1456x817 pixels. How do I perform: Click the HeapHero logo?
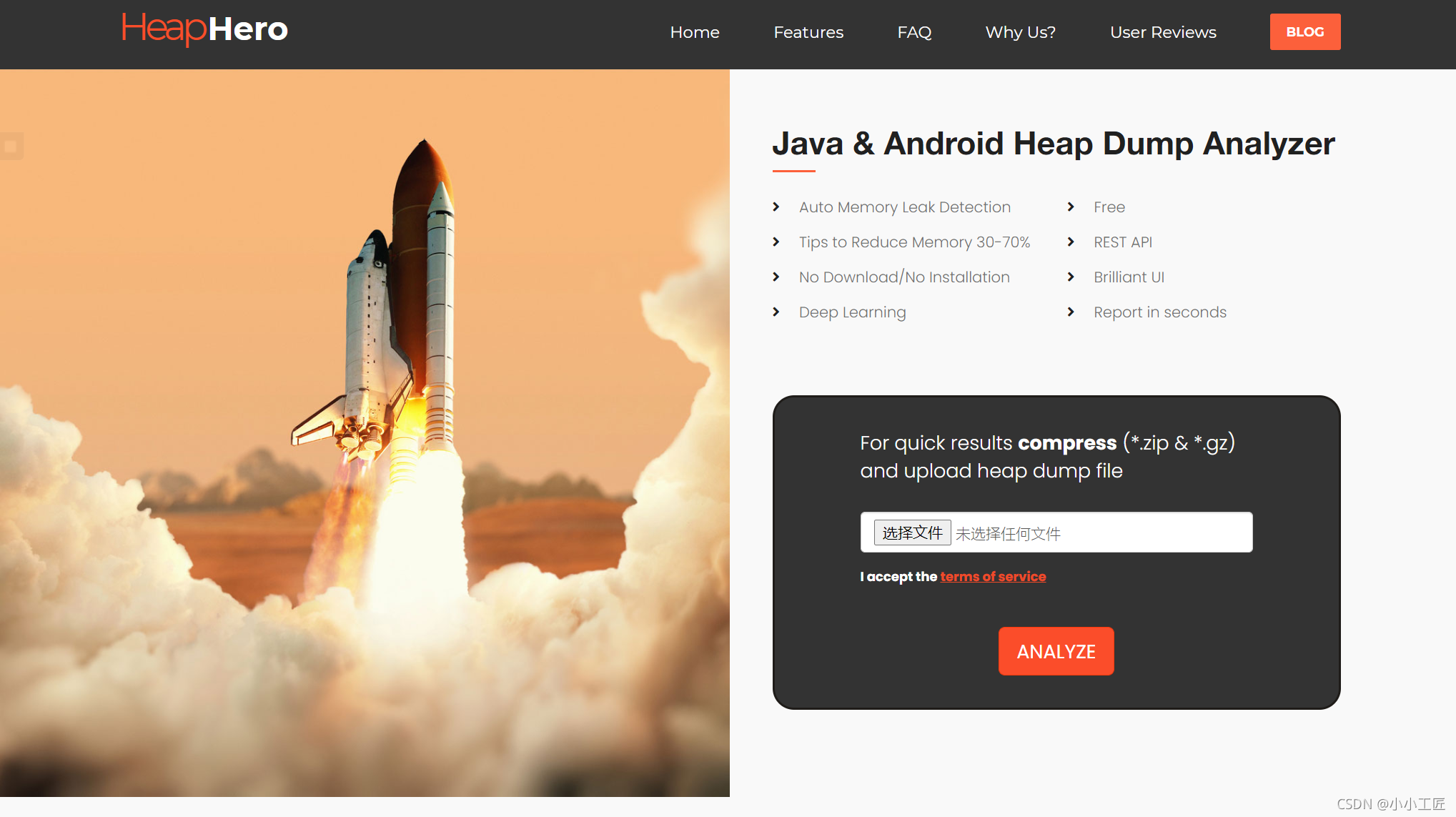204,29
